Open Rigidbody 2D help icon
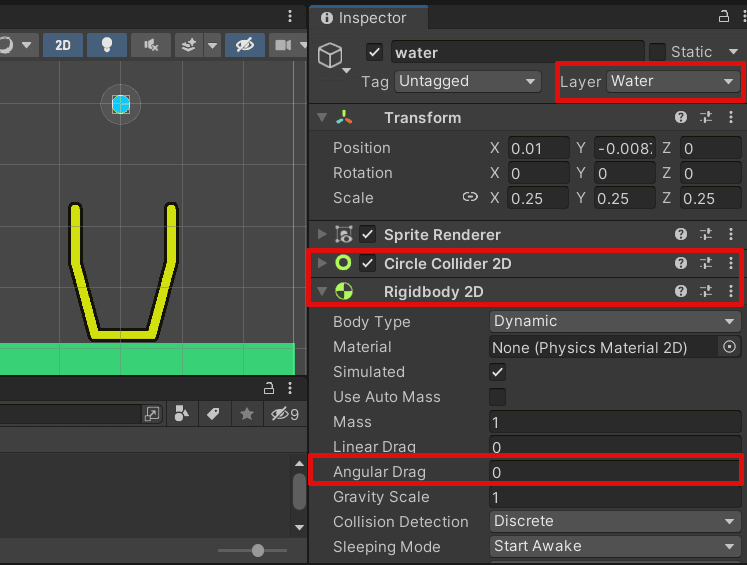747x565 pixels. pos(681,291)
